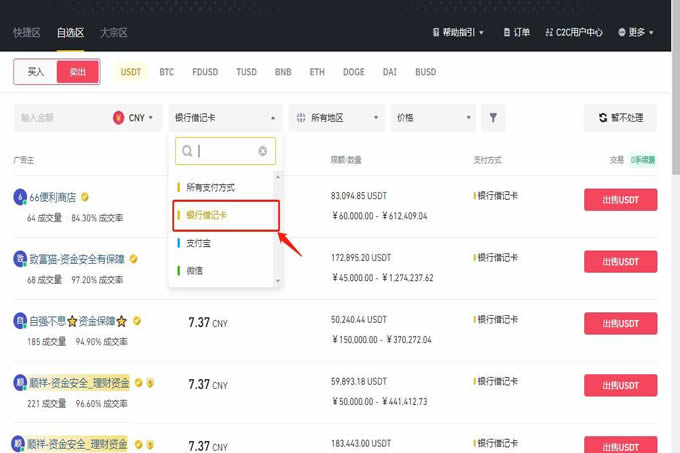Open advertiser 66便利商店 profile

click(52, 197)
